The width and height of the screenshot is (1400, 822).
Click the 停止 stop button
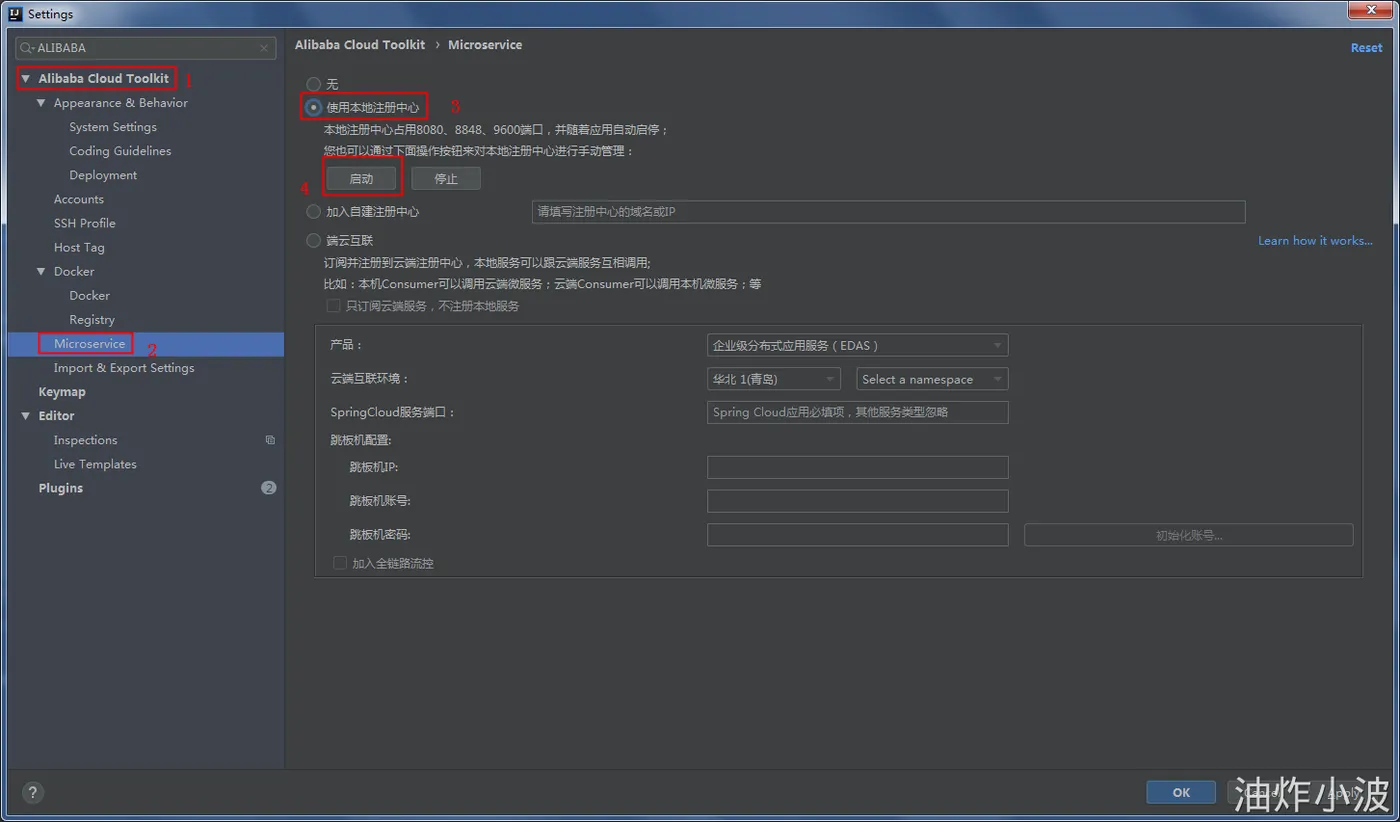pos(446,179)
